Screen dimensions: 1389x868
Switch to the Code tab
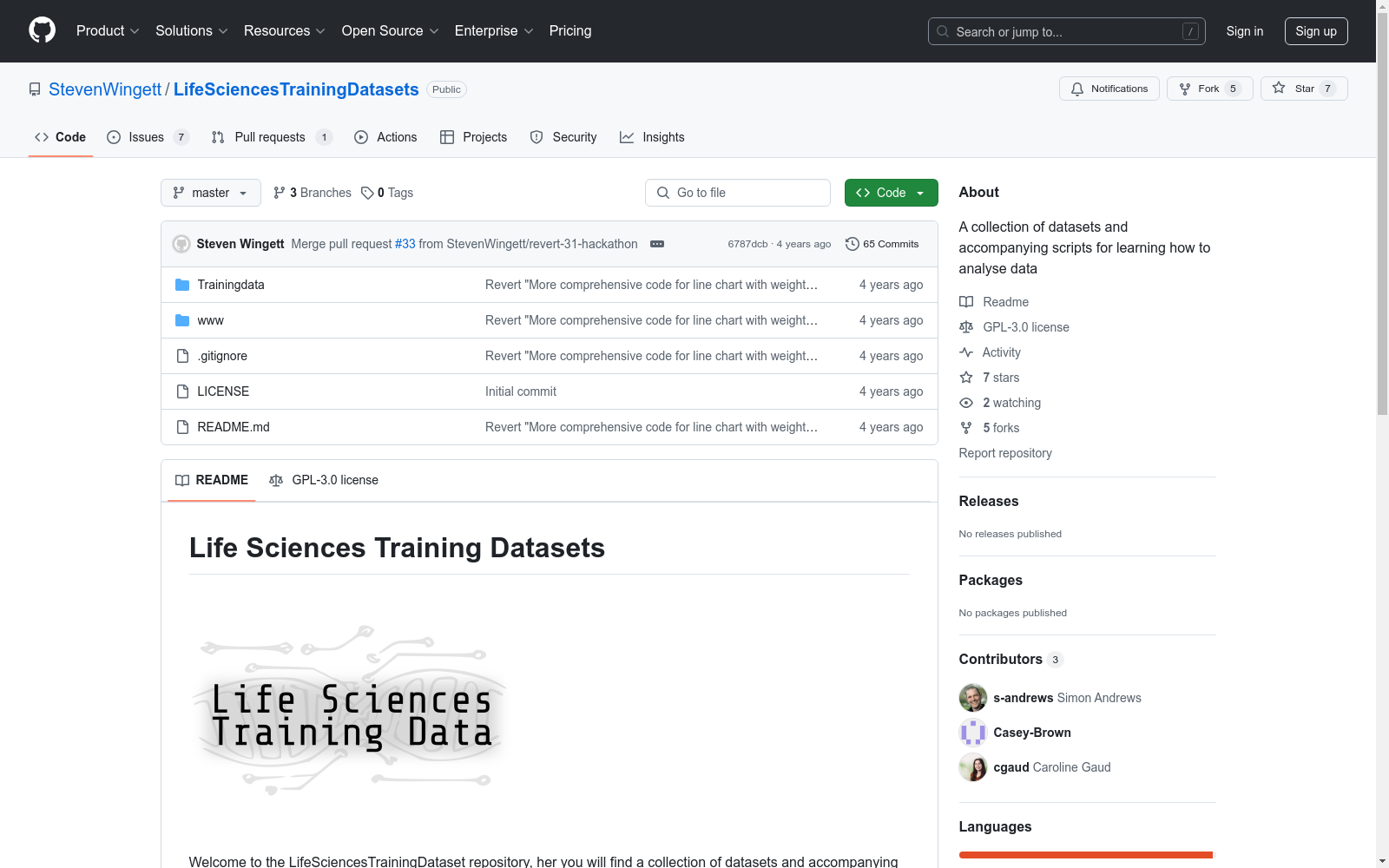click(60, 137)
